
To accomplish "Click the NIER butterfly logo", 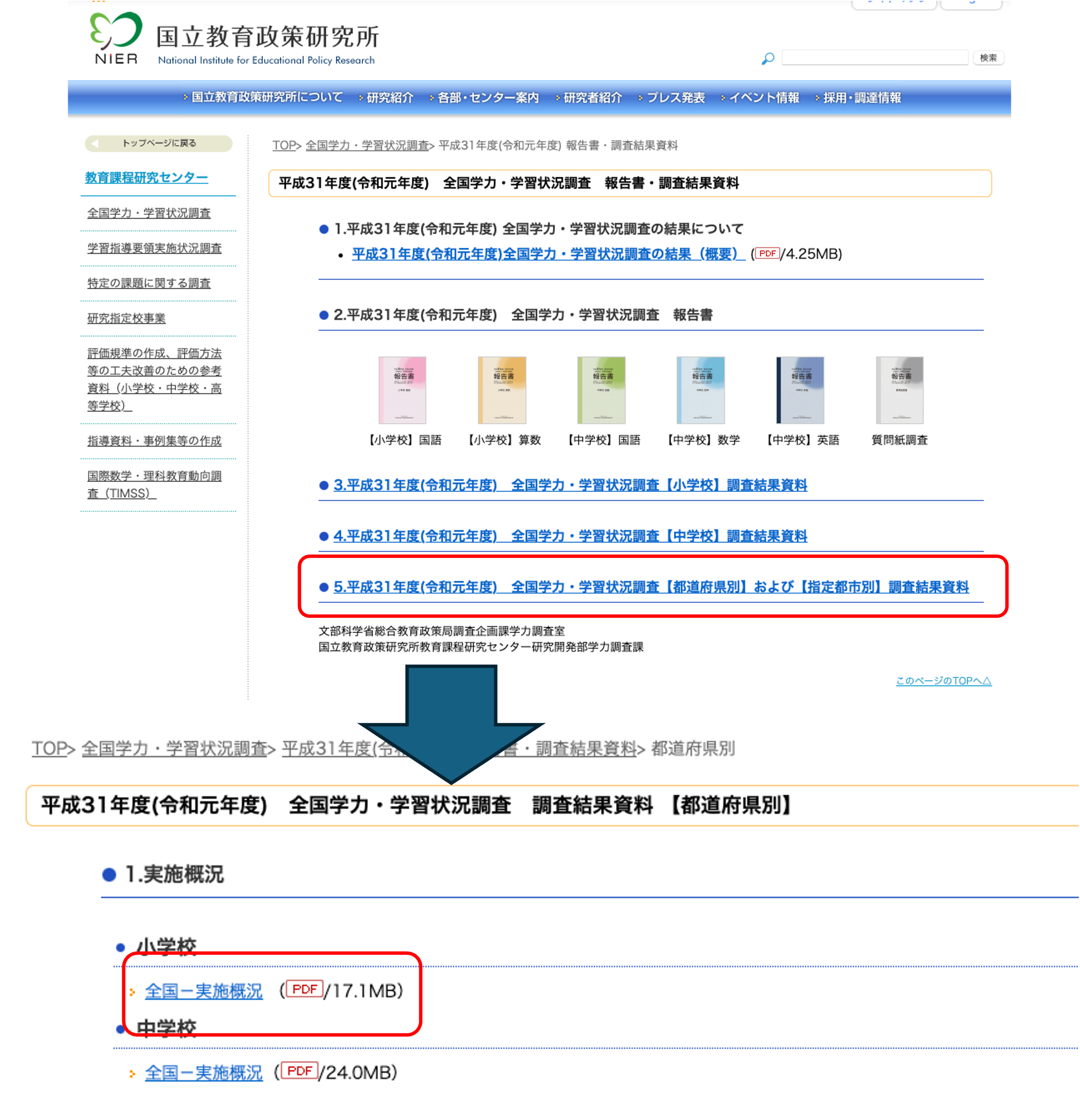I will pos(116,37).
